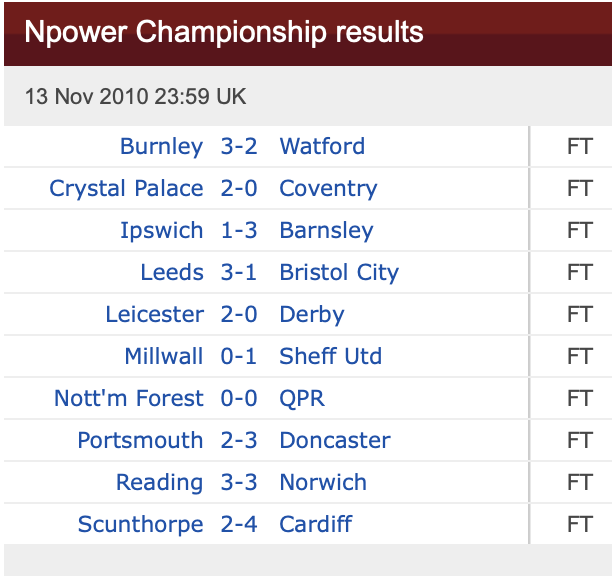
Task: Select the Scunthorpe team link
Action: pyautogui.click(x=140, y=525)
